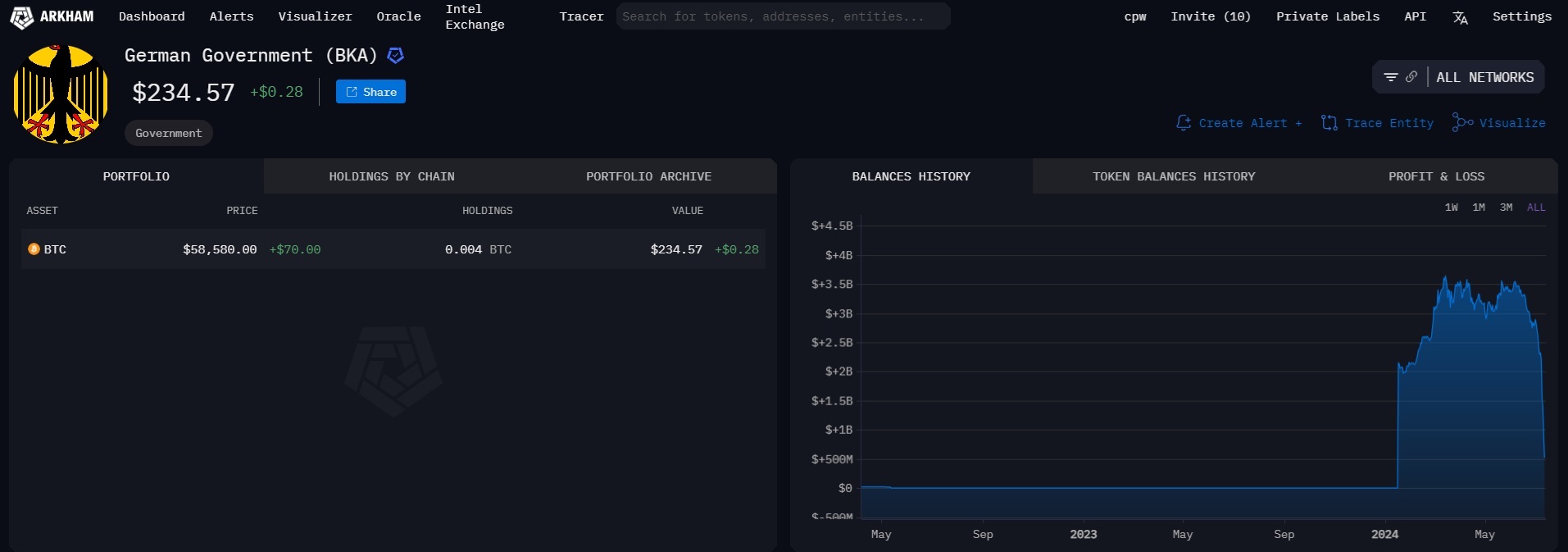Open the cpw account menu
1568x552 pixels.
(1135, 16)
